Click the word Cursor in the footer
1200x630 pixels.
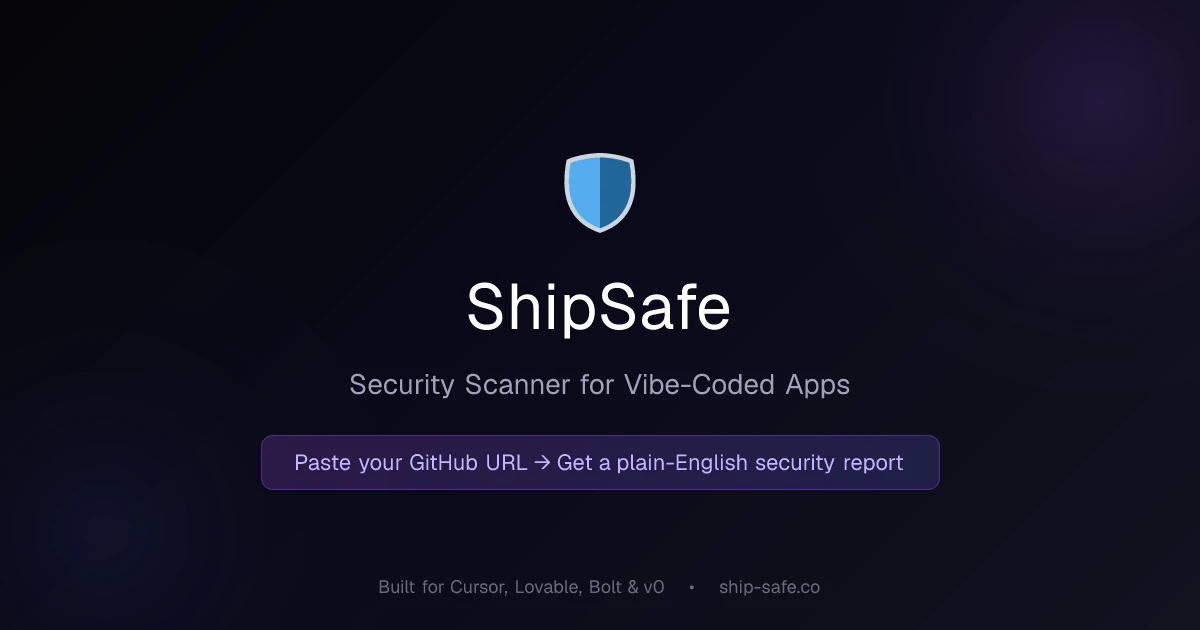click(x=479, y=587)
